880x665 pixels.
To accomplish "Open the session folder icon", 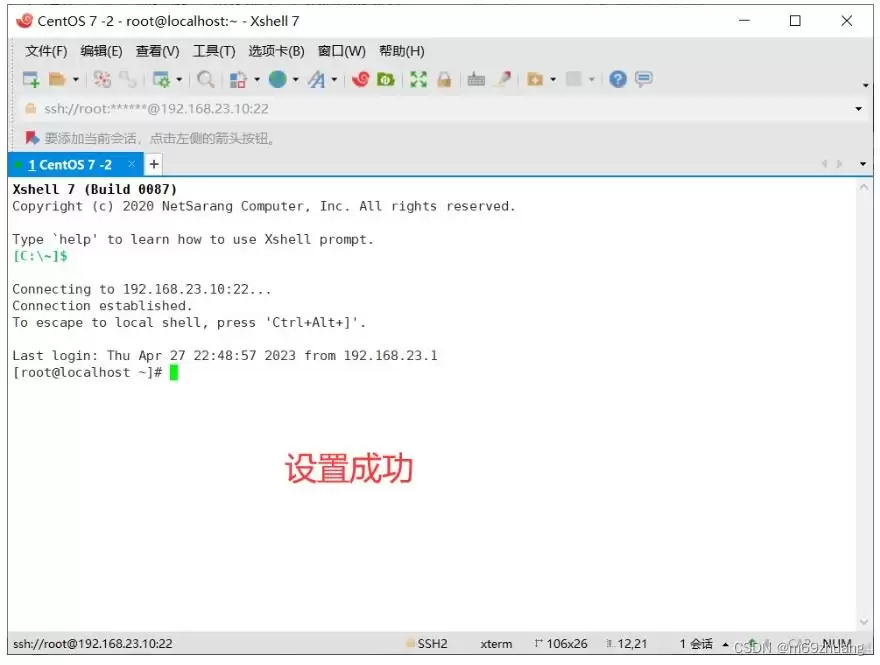I will (x=57, y=80).
